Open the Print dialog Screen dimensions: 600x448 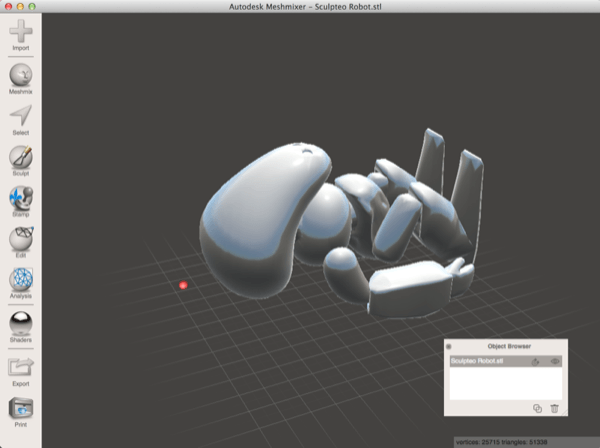[x=21, y=412]
